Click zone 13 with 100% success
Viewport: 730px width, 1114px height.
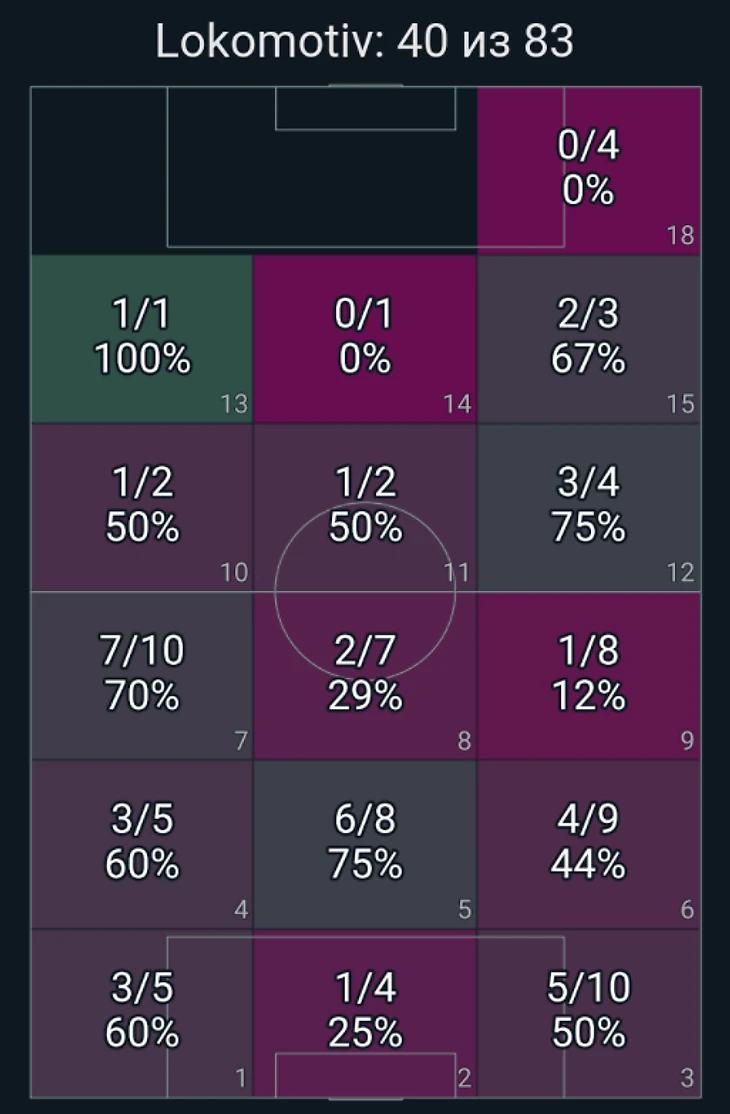[x=142, y=339]
